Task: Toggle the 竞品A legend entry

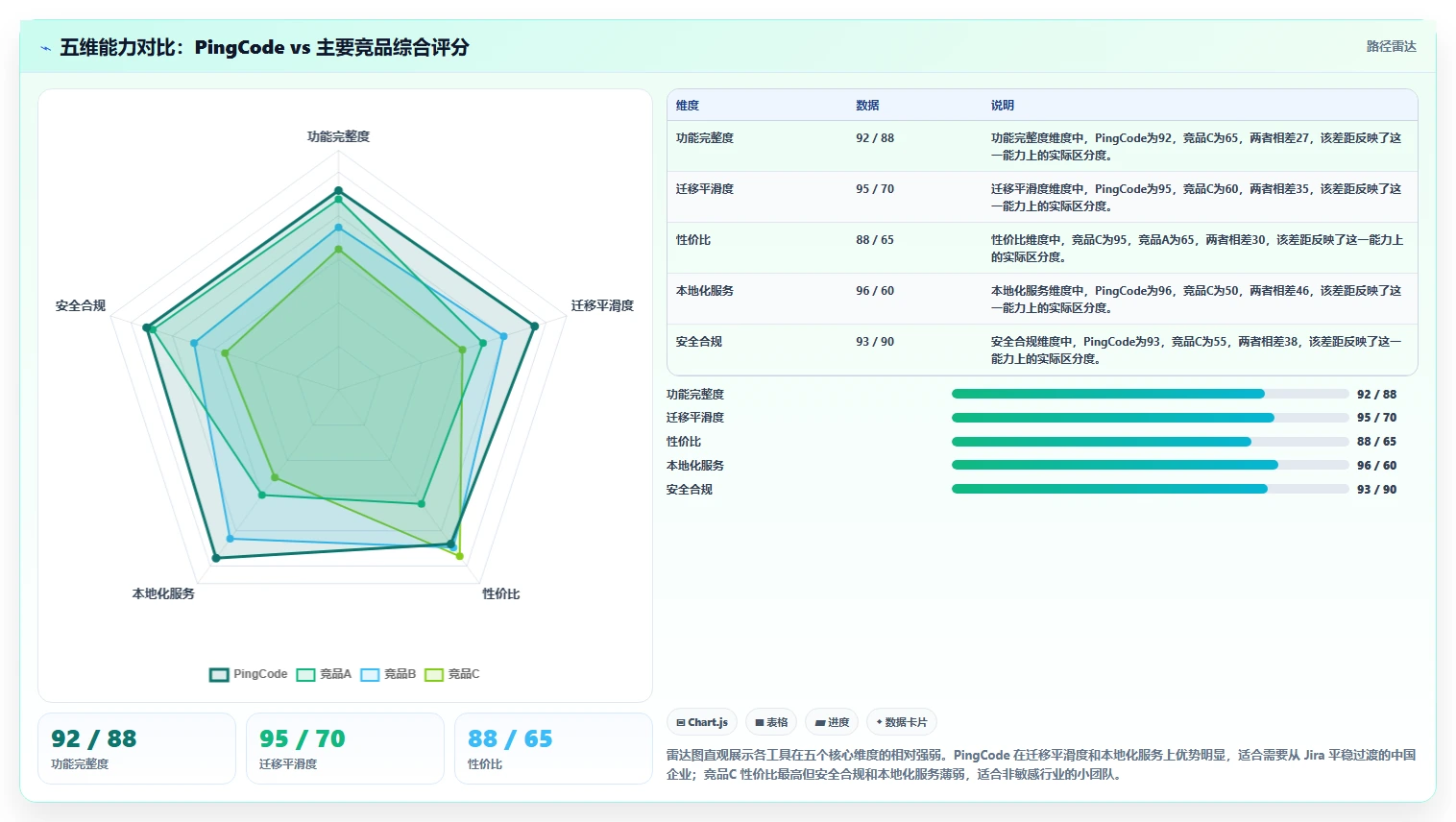Action: [x=324, y=674]
